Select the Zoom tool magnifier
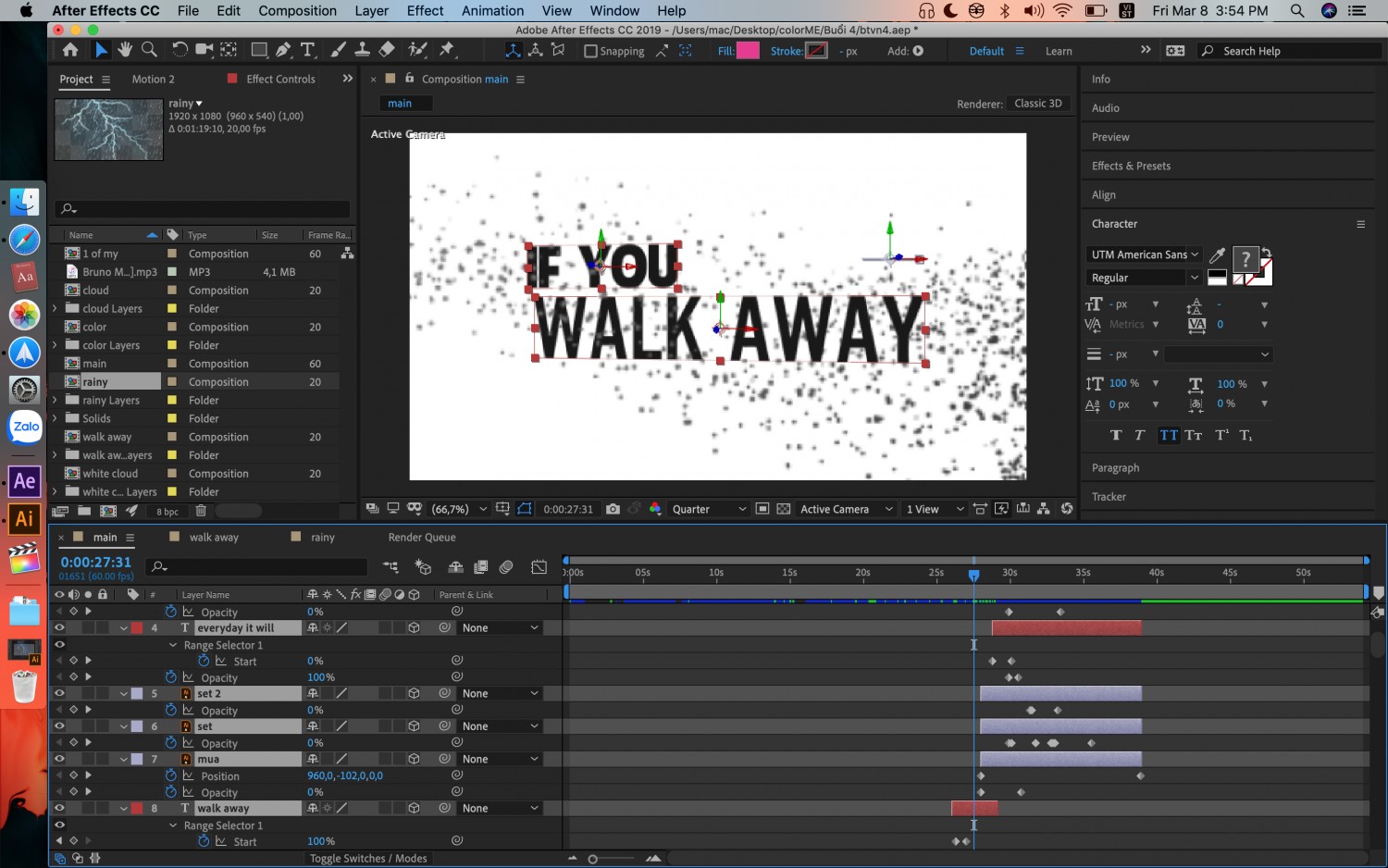This screenshot has width=1388, height=868. 149,50
